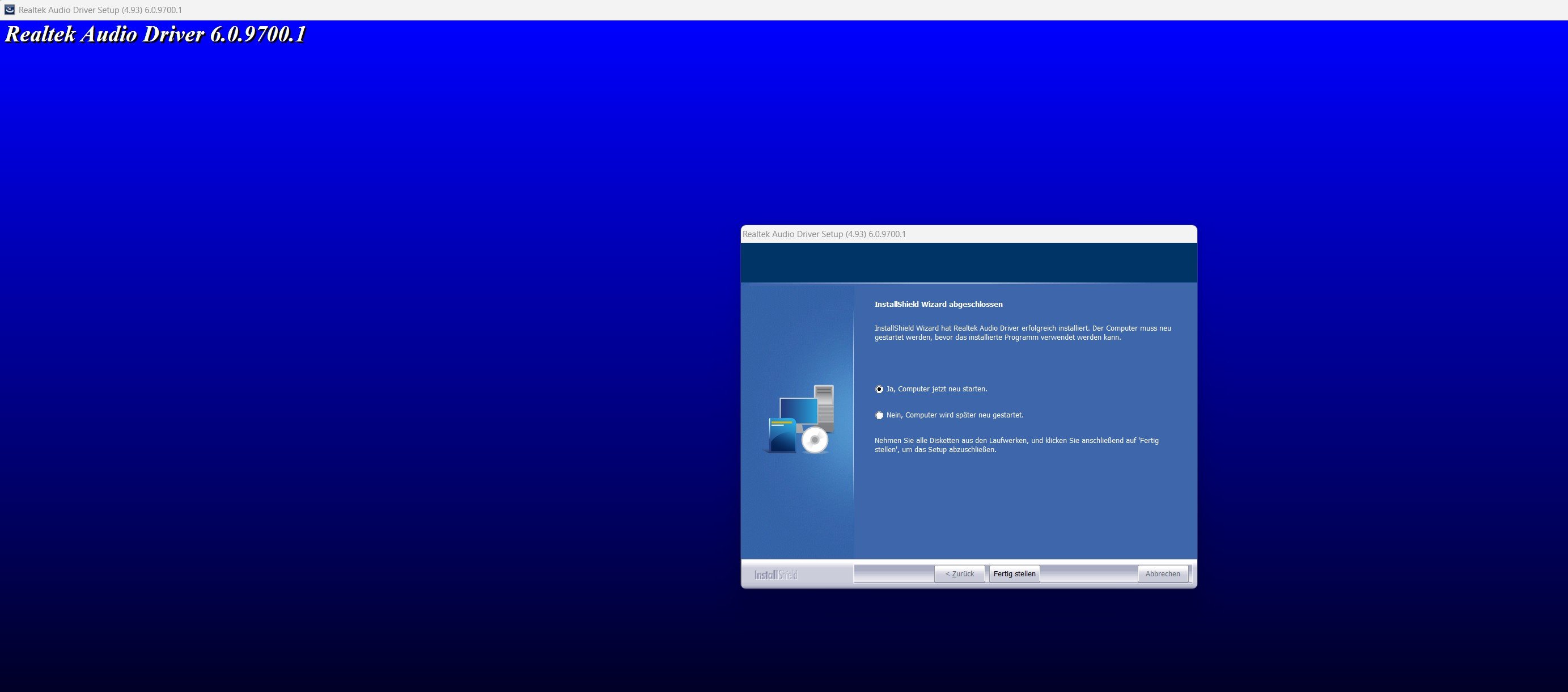Screen dimensions: 1568x692
Task: Click the installer computer and disc graphic
Action: [x=799, y=419]
